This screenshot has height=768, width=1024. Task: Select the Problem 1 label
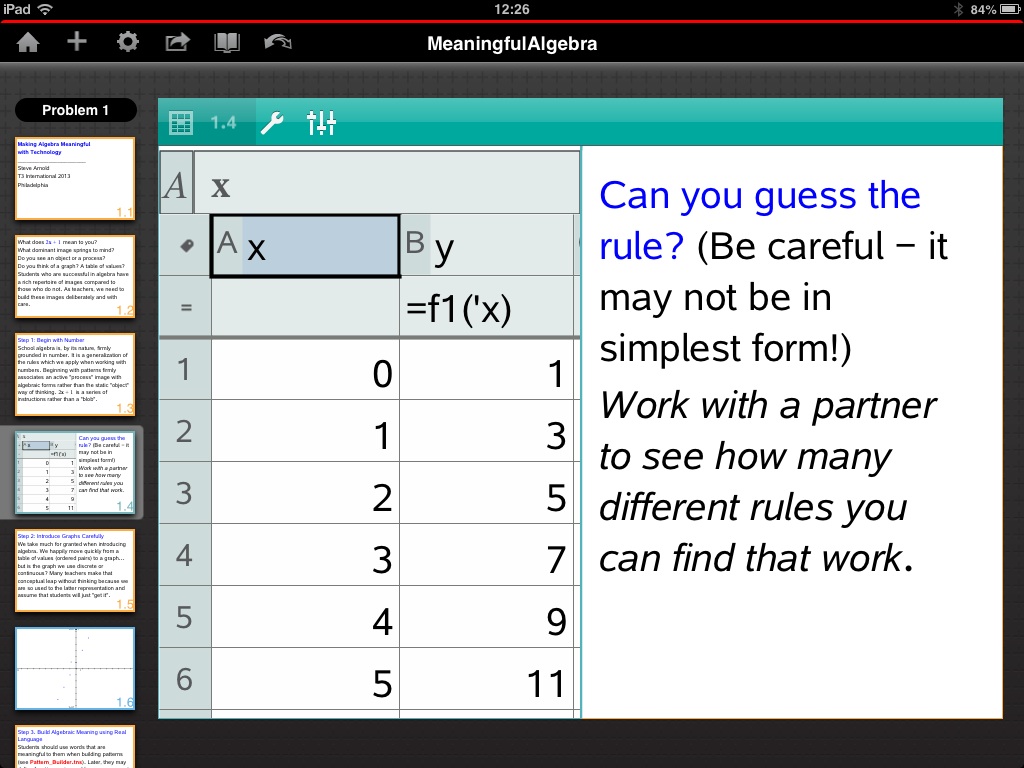click(x=75, y=110)
